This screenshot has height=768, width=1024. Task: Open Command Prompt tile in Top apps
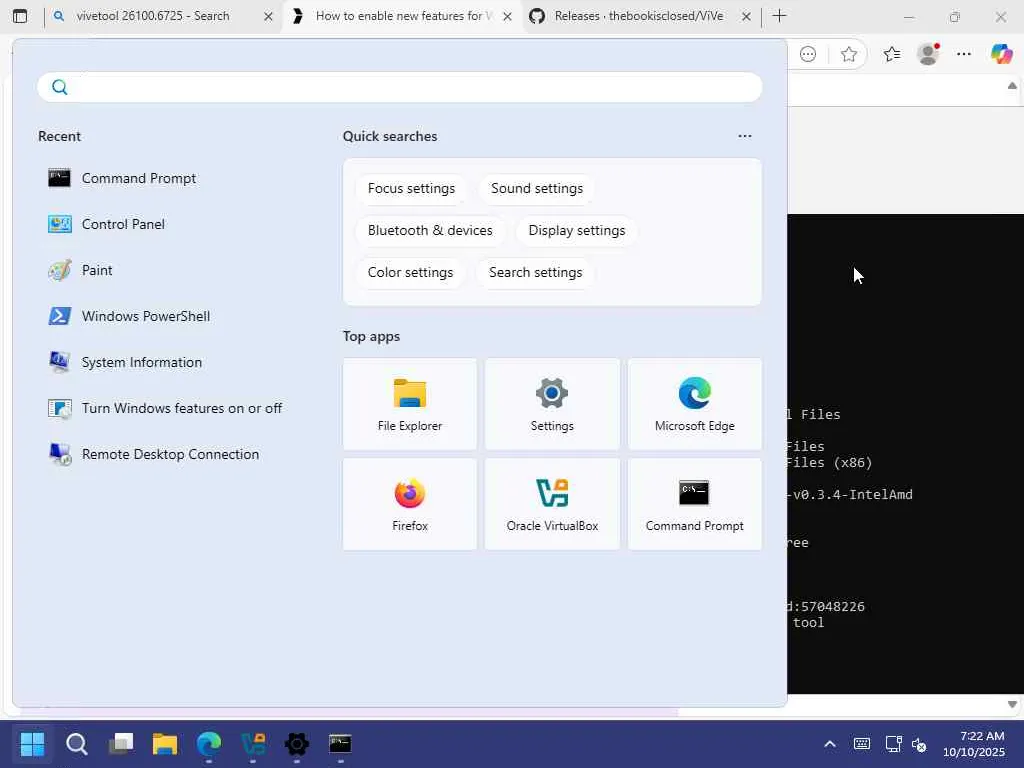tap(694, 504)
